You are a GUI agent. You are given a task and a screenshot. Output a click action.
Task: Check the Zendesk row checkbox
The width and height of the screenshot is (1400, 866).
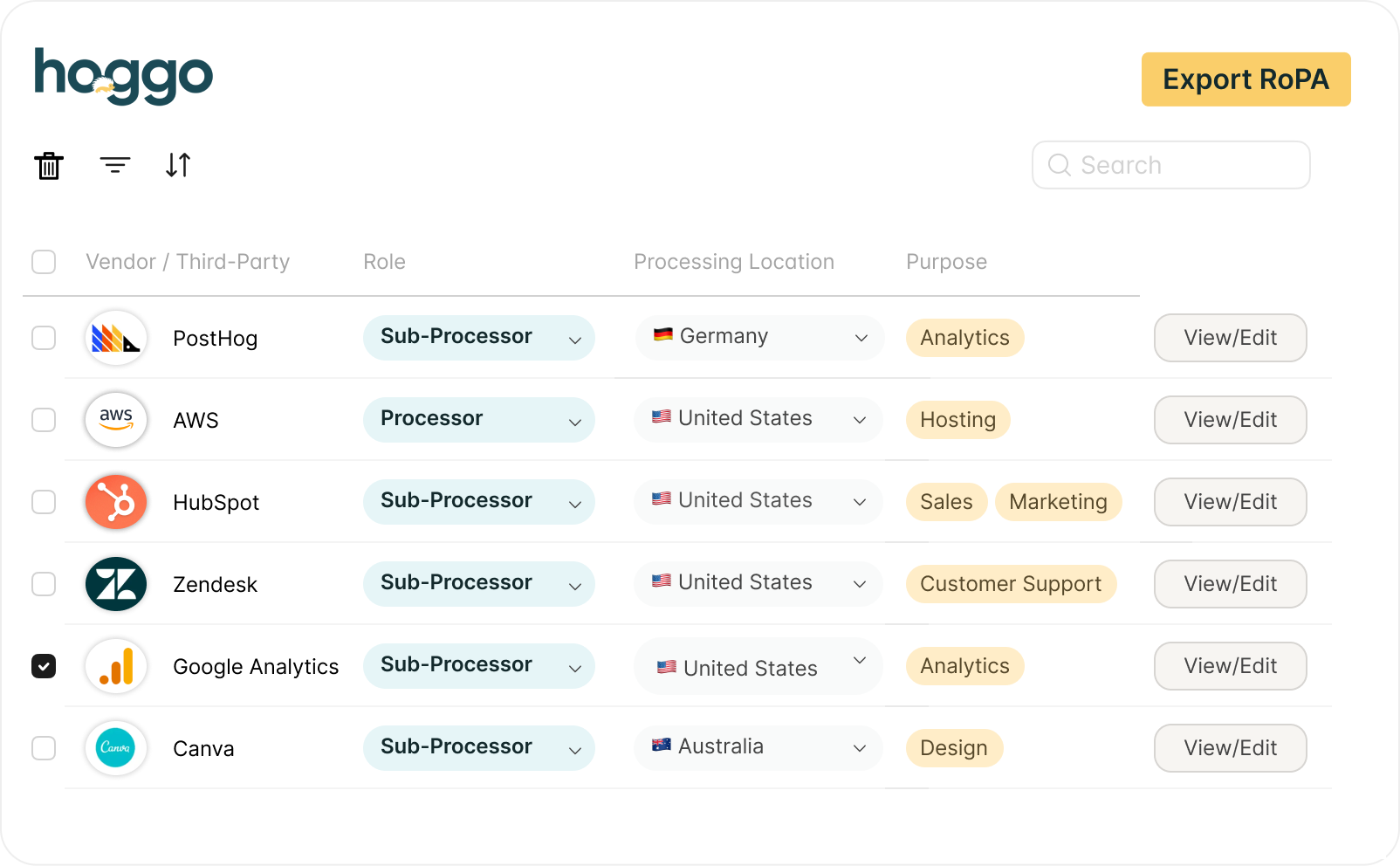pos(44,584)
